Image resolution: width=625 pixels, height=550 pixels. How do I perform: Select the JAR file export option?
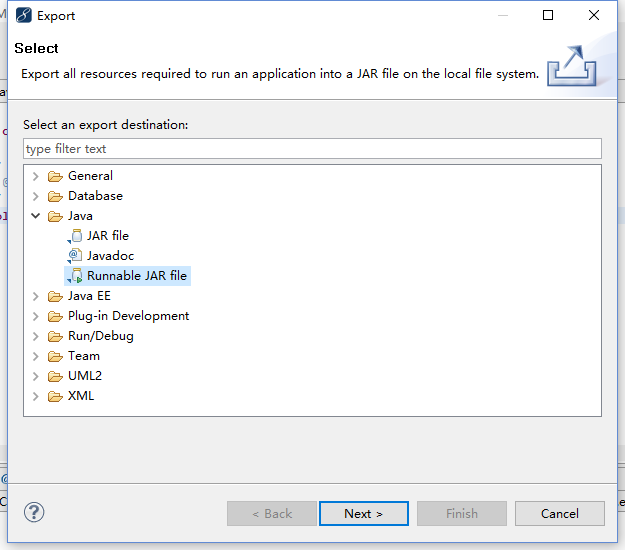point(108,236)
